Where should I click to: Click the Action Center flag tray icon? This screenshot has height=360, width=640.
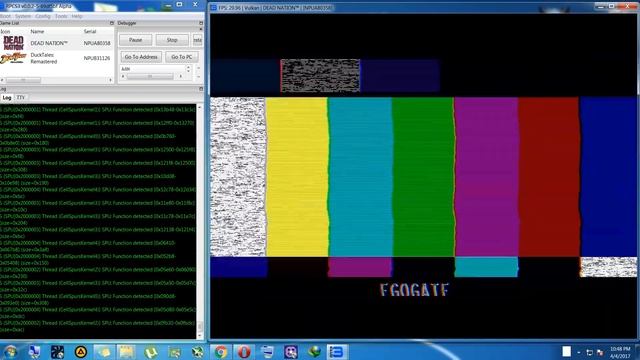coord(600,352)
